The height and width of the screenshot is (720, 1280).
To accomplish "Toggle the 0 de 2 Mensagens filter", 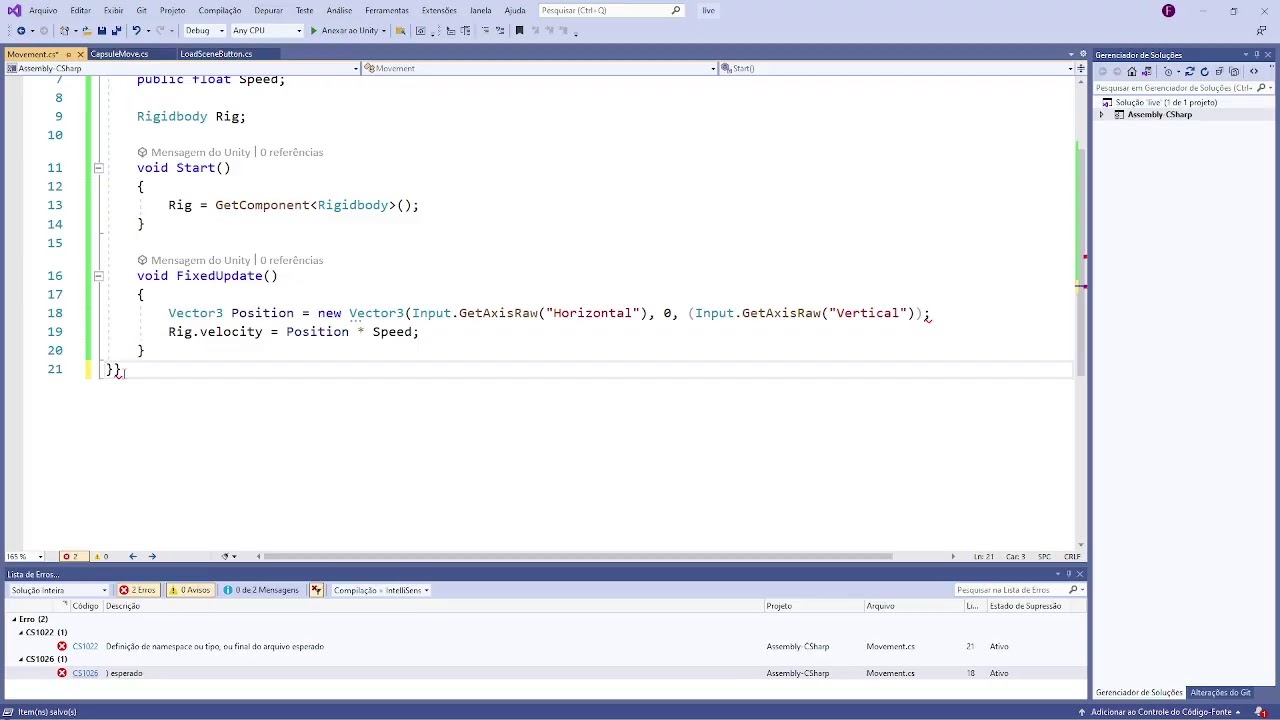I will (261, 590).
